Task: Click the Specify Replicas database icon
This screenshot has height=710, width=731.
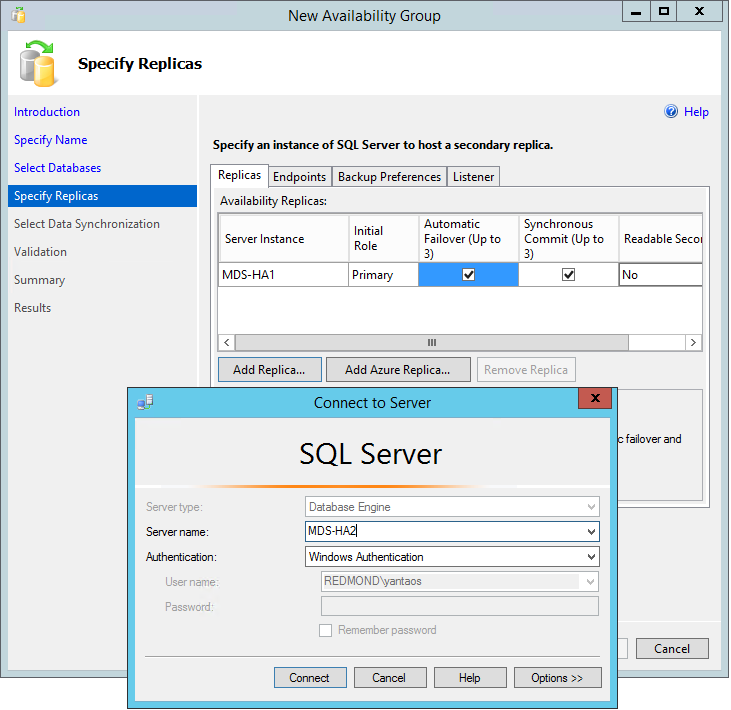Action: pyautogui.click(x=38, y=63)
